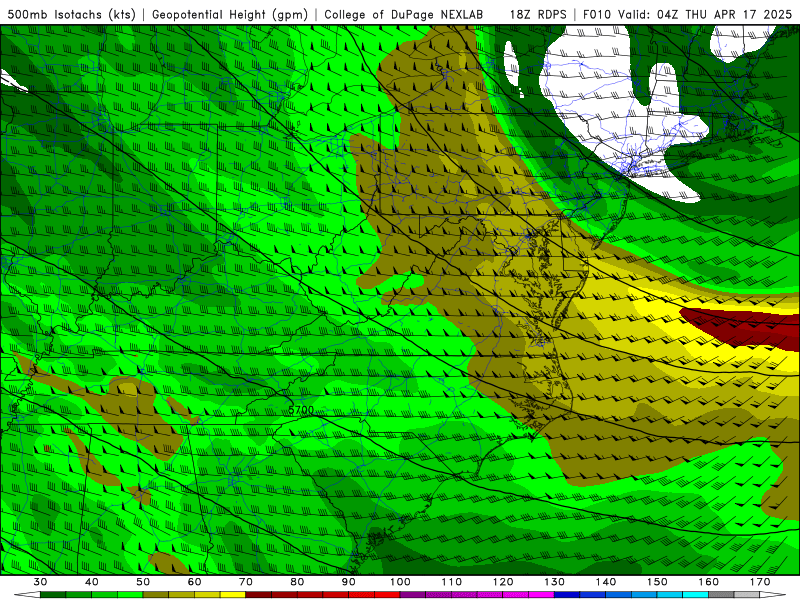This screenshot has height=600, width=800.
Task: Click the dark blue swatch right of 130
Action: point(567,595)
